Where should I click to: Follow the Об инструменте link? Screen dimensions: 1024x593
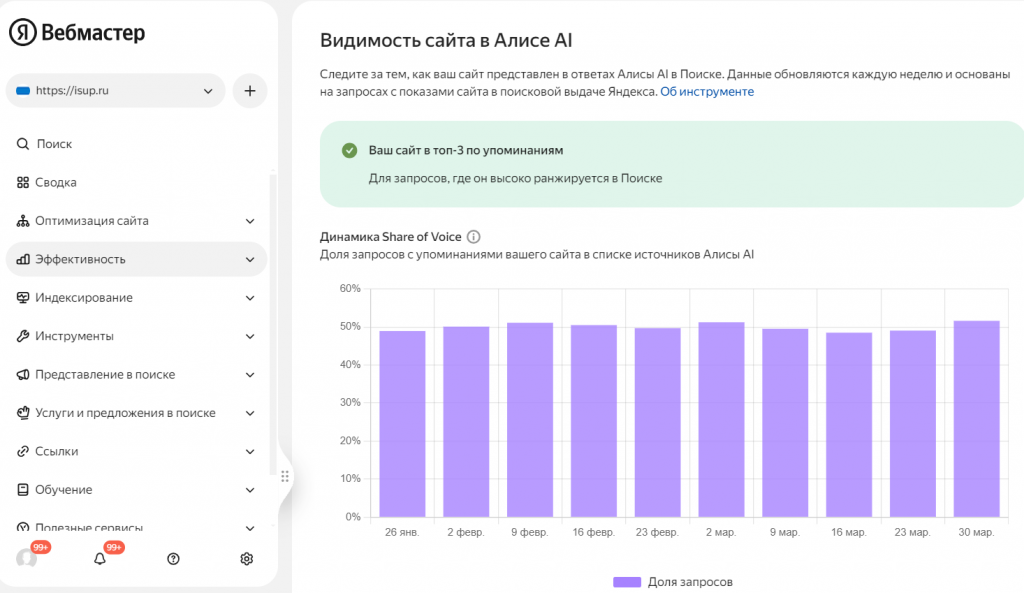(x=707, y=91)
